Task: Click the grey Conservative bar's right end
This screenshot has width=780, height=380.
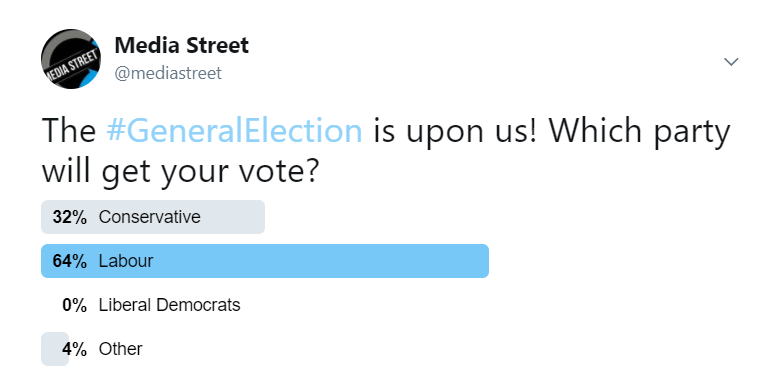Action: pyautogui.click(x=256, y=217)
